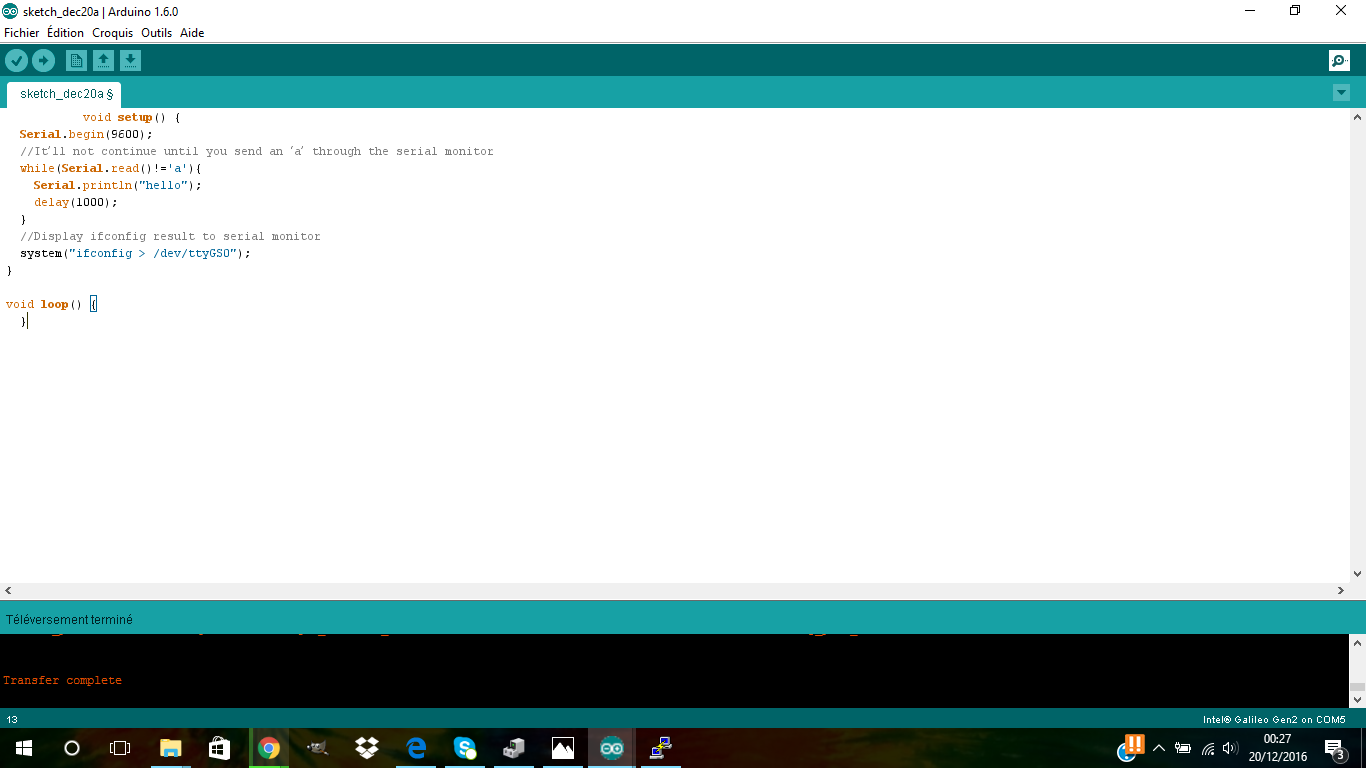Open the Windows notification center icon
This screenshot has height=768, width=1366.
click(1334, 748)
